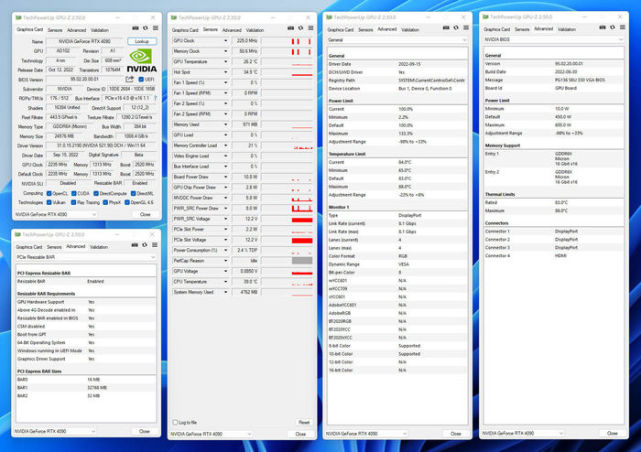Click camera icon in PCIe Resizable BAR window
This screenshot has width=641, height=452.
(x=134, y=245)
